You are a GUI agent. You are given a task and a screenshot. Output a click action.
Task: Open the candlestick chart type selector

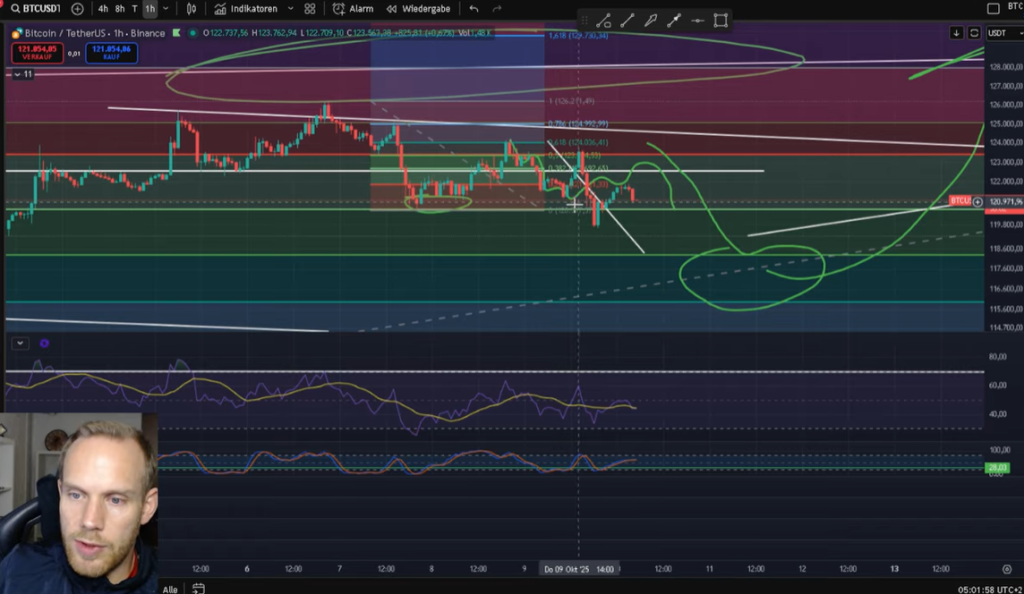(191, 8)
